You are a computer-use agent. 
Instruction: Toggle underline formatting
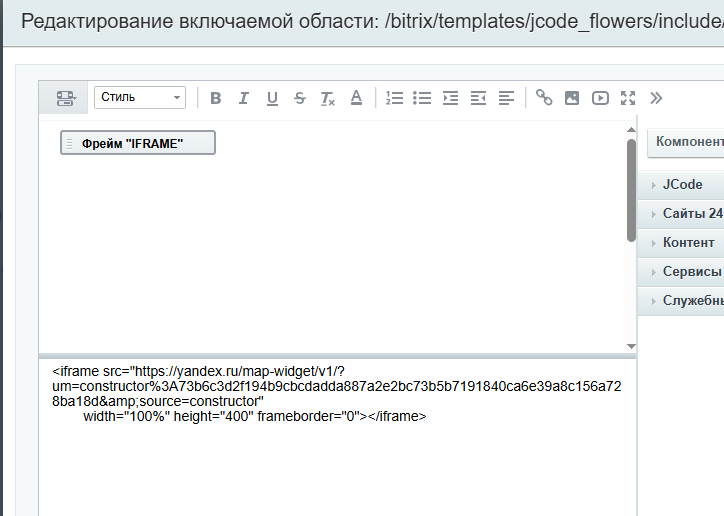(x=272, y=98)
